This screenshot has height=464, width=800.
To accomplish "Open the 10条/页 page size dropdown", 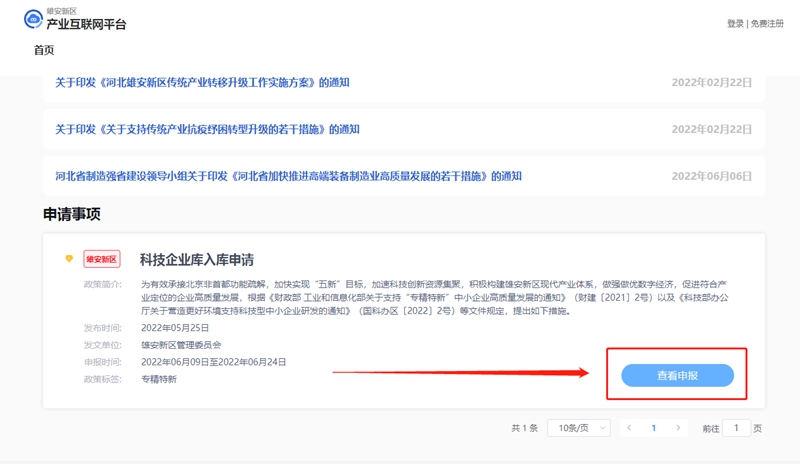I will [x=578, y=428].
